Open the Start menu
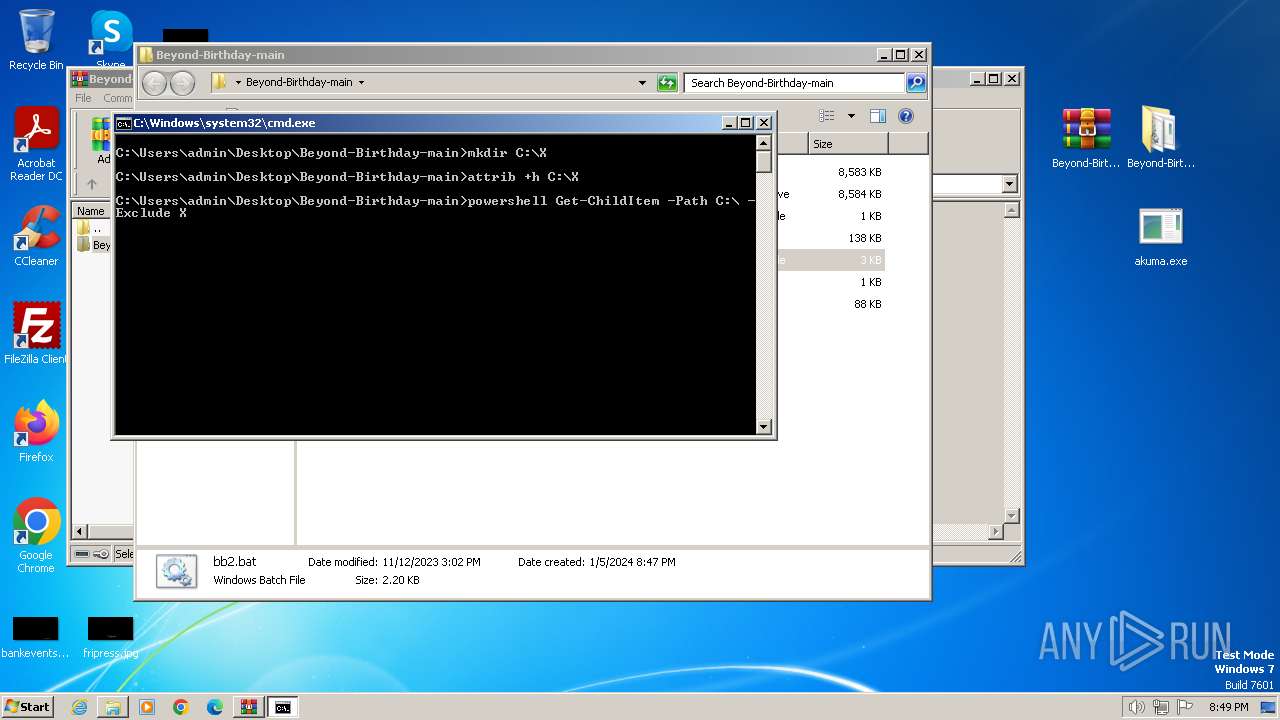 click(27, 707)
